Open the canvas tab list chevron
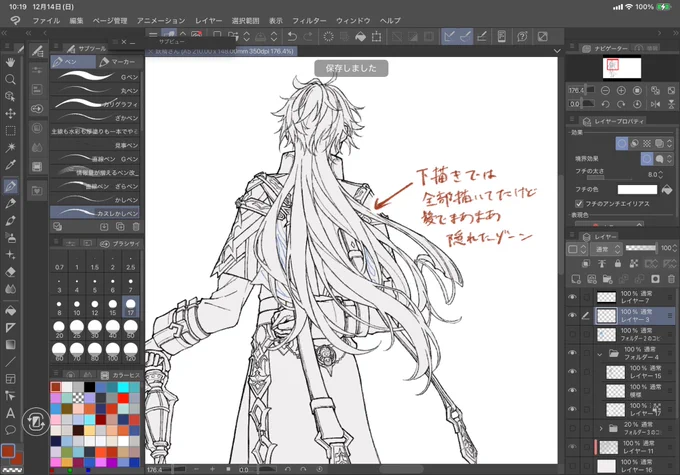This screenshot has width=680, height=475. point(557,51)
